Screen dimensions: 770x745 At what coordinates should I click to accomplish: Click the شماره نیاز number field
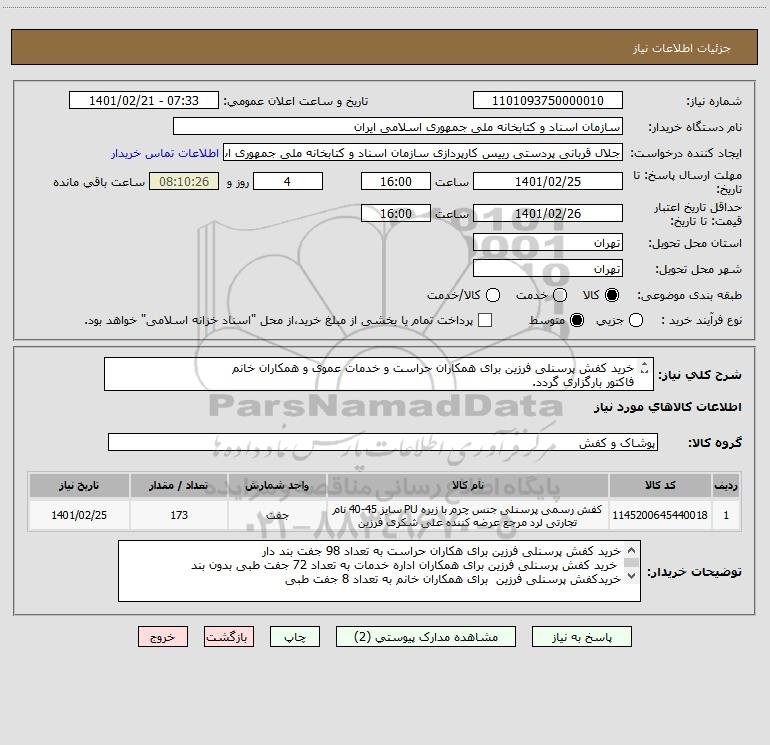coord(548,101)
